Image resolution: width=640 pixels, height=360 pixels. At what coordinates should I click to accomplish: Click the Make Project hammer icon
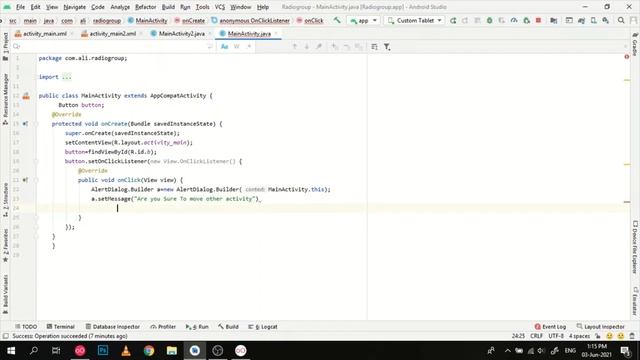[x=337, y=20]
